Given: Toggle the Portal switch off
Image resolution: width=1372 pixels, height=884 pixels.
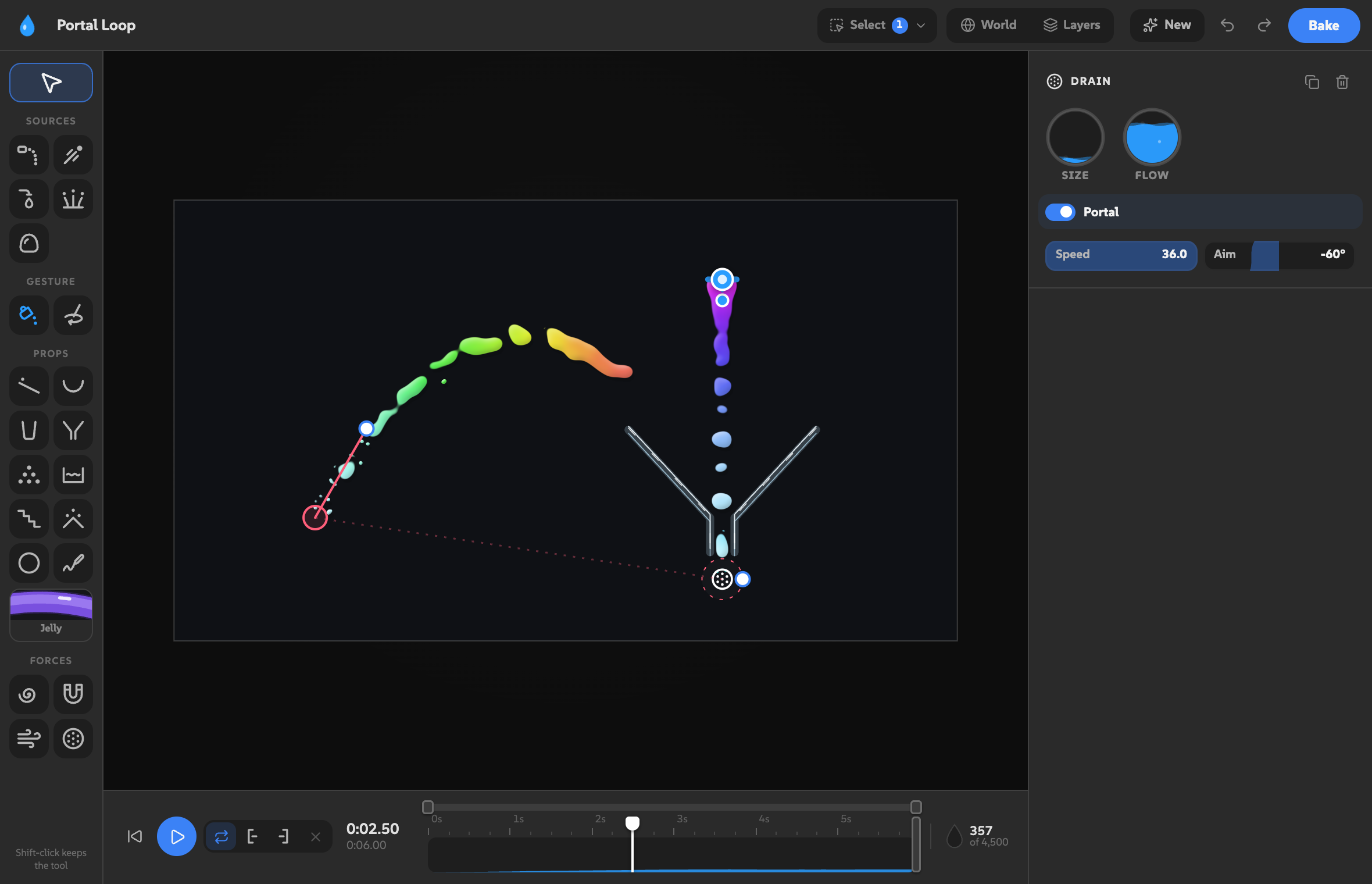Looking at the screenshot, I should coord(1060,212).
